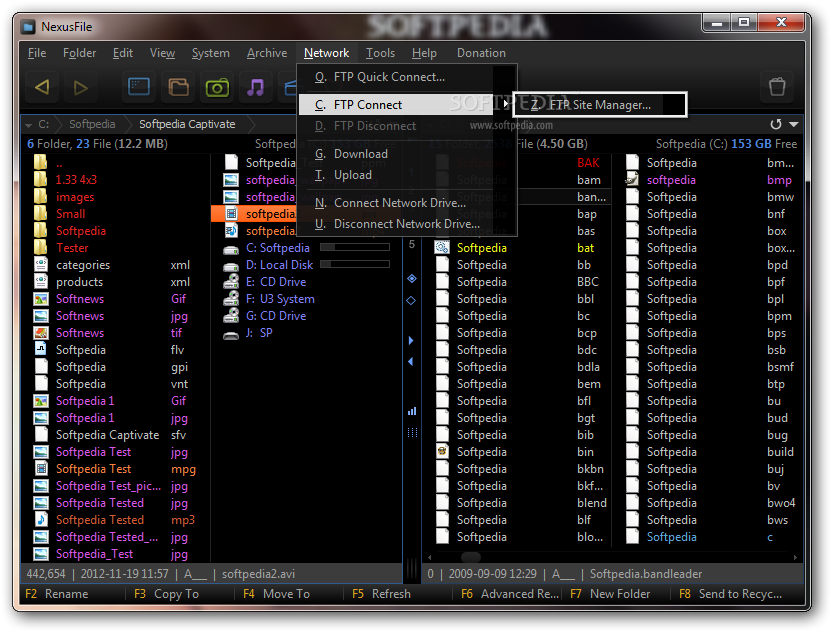The width and height of the screenshot is (832, 632).
Task: Expand the FTP Connect submenu arrow
Action: click(x=506, y=104)
